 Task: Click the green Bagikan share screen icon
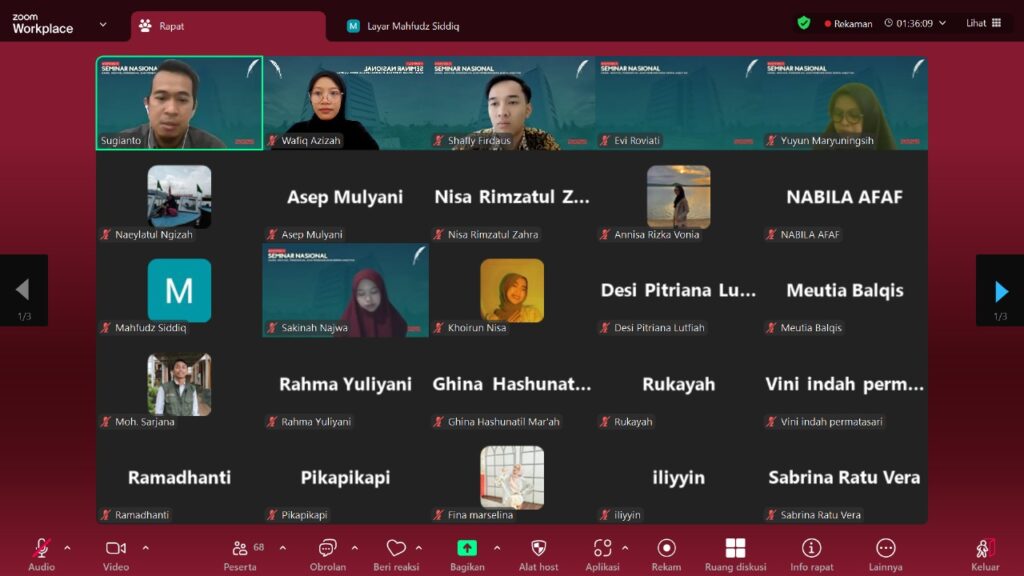pyautogui.click(x=467, y=549)
